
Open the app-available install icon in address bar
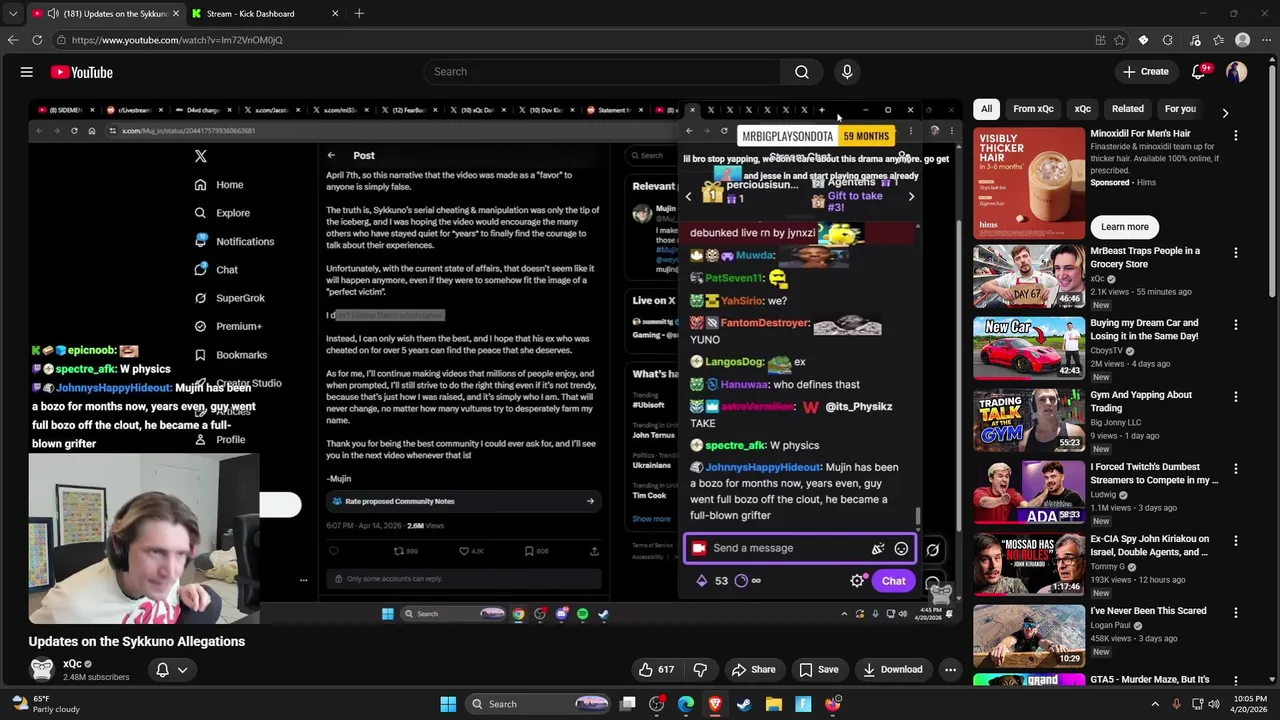(x=1100, y=40)
